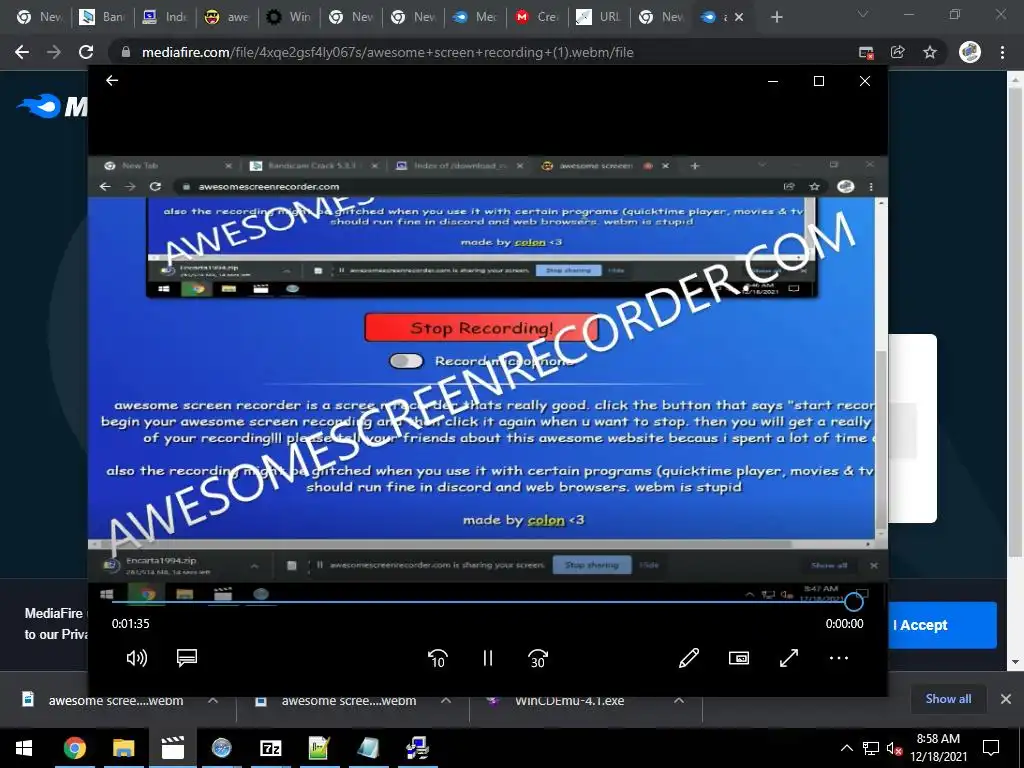
Task: Pause the video playback
Action: click(487, 658)
